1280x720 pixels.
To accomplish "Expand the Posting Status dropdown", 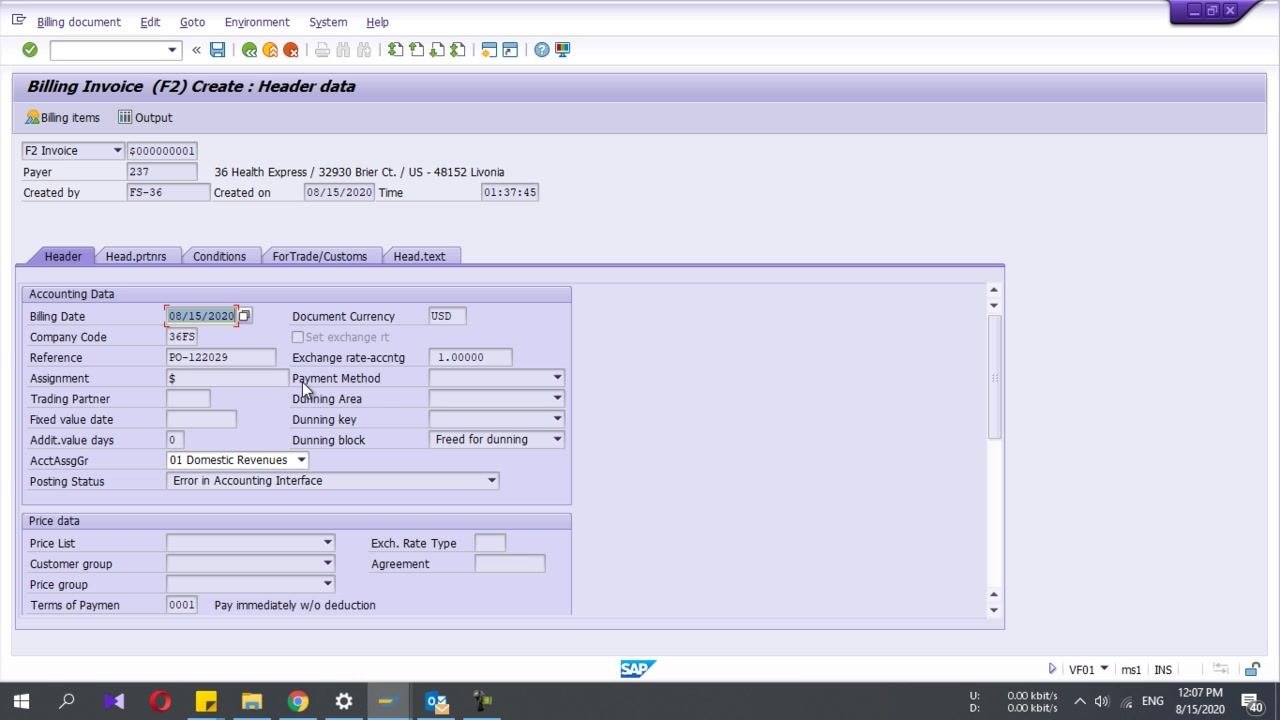I will (x=491, y=481).
